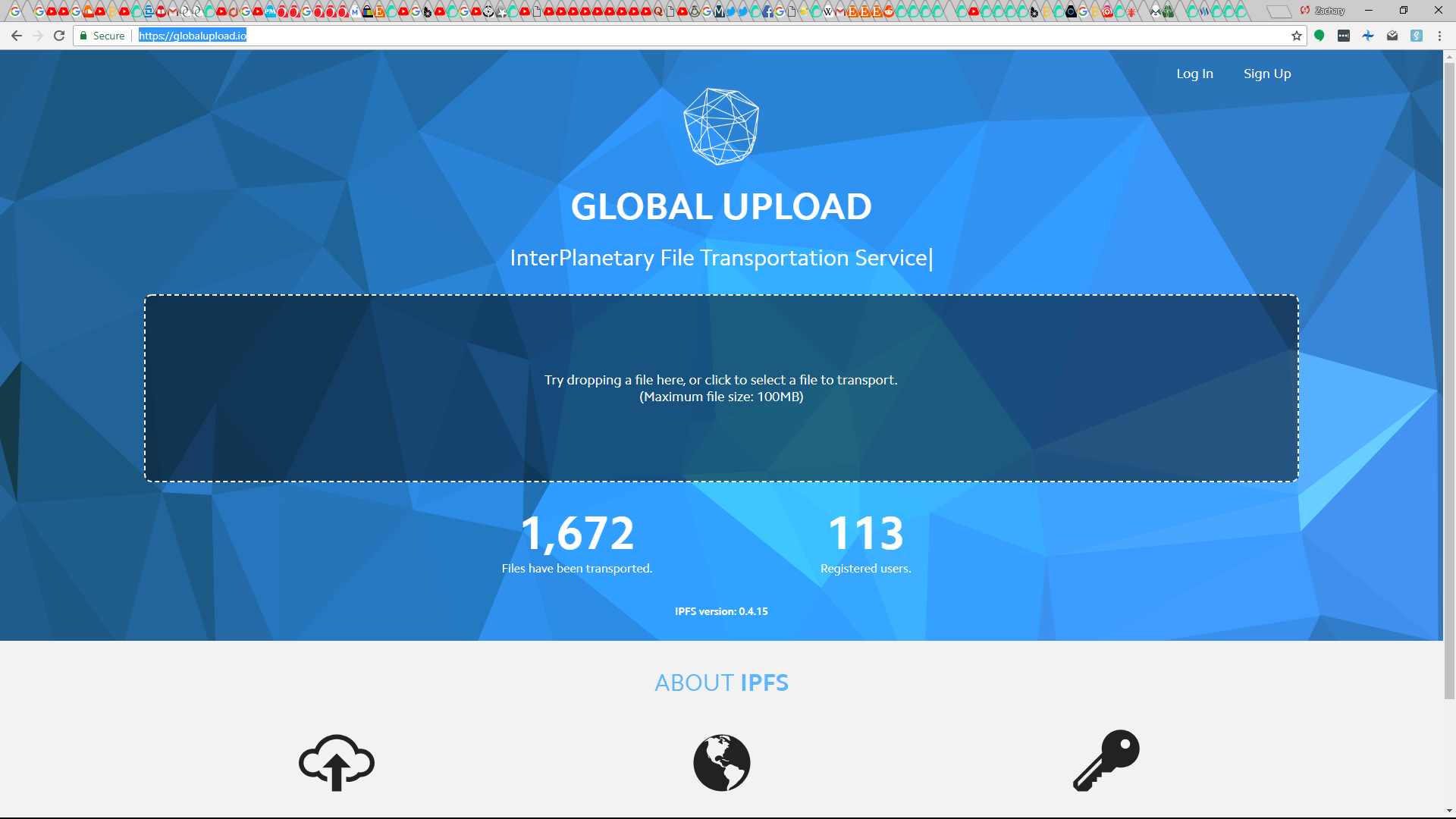Click the browser forward arrow
This screenshot has height=819, width=1456.
pyautogui.click(x=38, y=36)
